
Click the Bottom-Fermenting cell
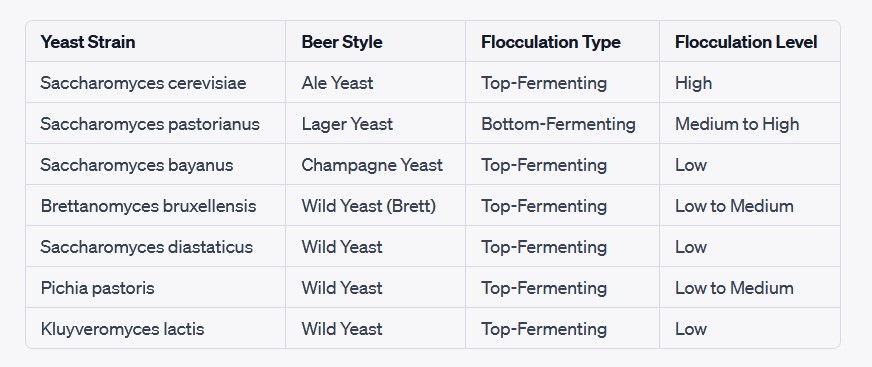pyautogui.click(x=562, y=123)
